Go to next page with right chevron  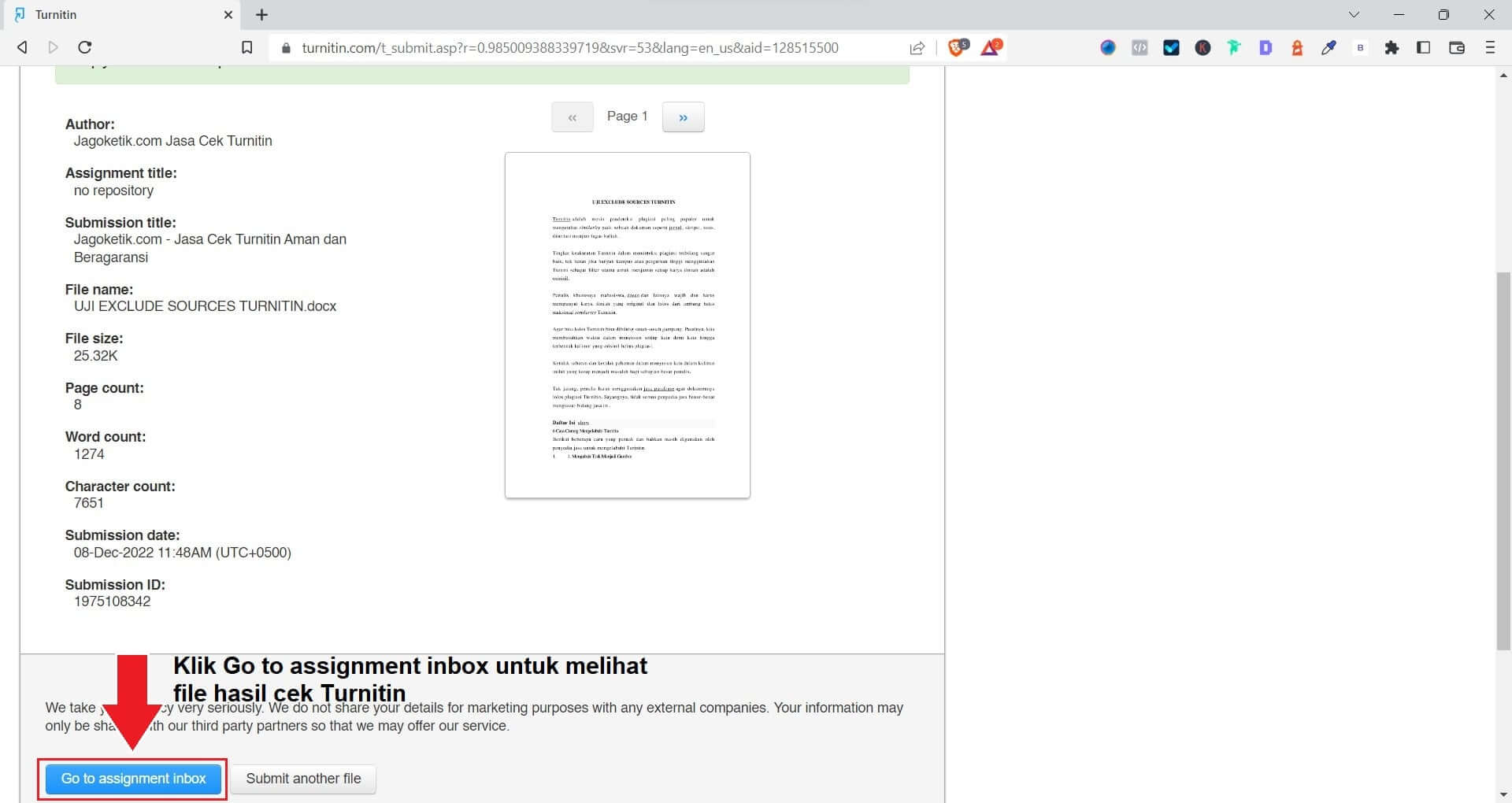click(x=684, y=117)
